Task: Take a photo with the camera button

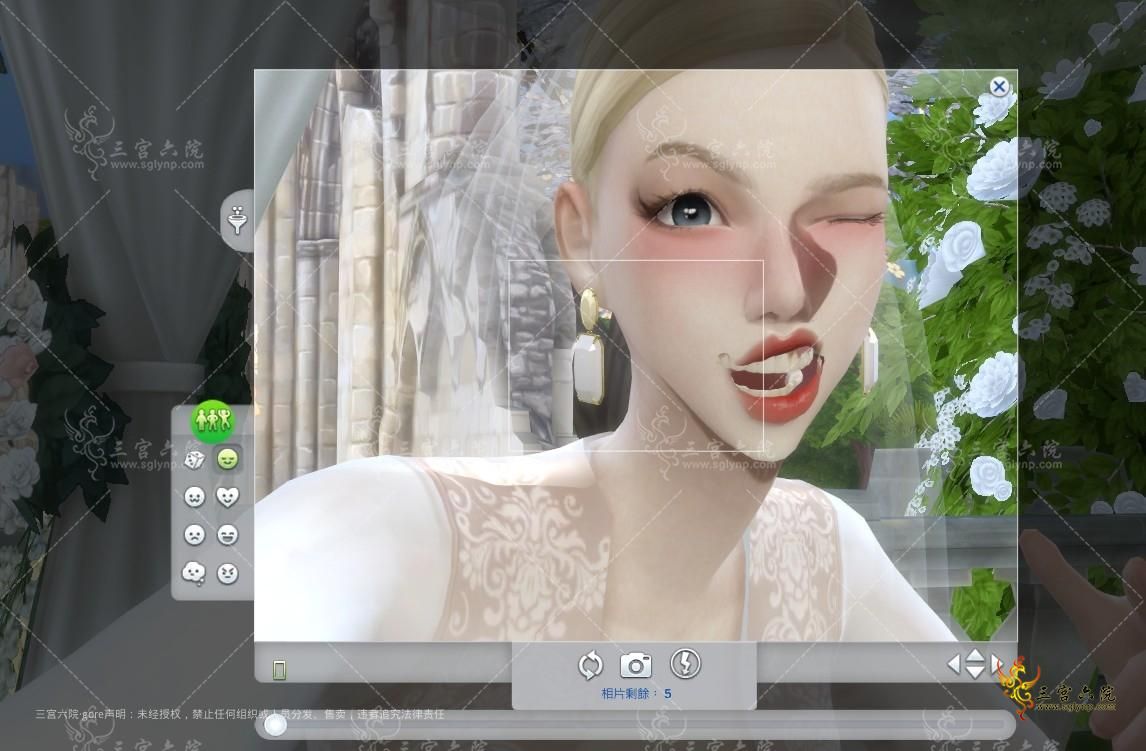Action: click(636, 666)
